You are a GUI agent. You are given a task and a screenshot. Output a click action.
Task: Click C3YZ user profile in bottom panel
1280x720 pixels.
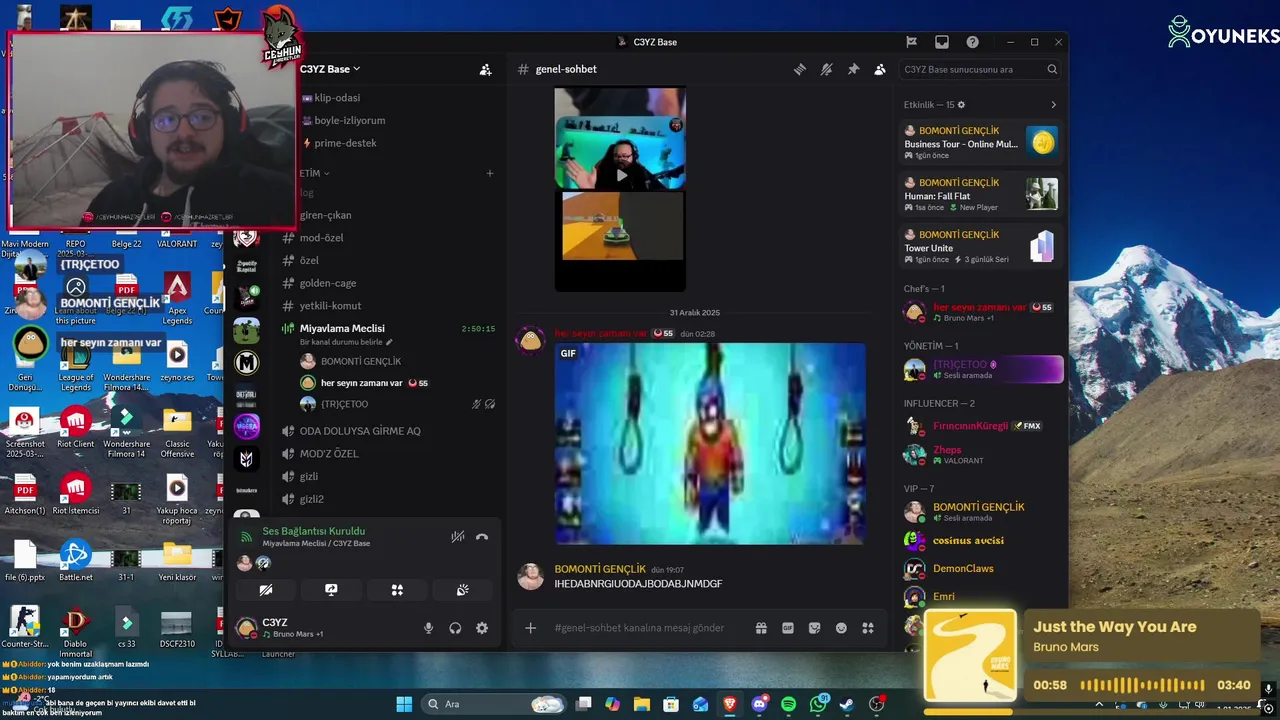click(x=280, y=628)
